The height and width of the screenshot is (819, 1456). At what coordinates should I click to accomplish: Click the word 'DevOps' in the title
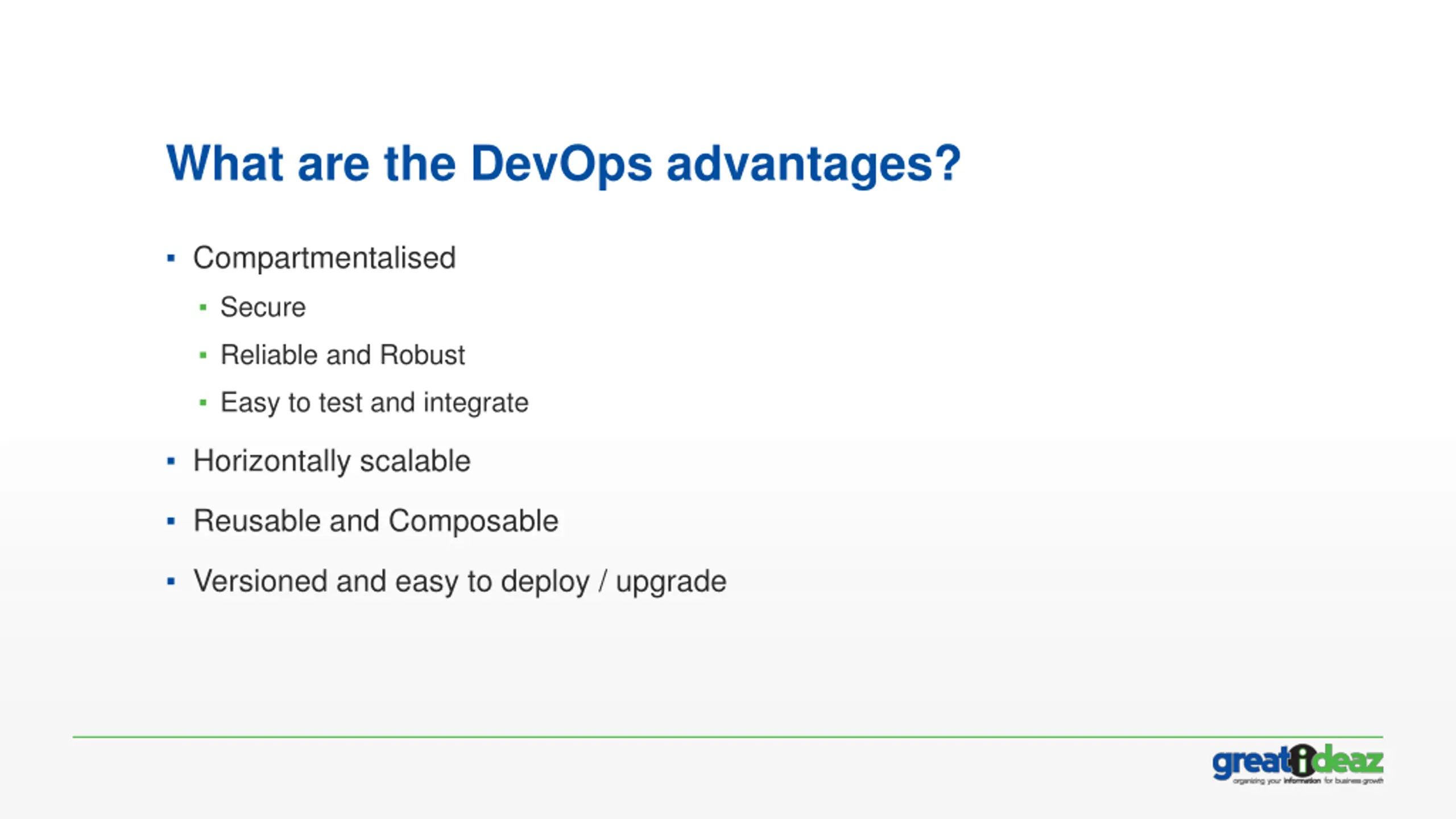(x=561, y=164)
